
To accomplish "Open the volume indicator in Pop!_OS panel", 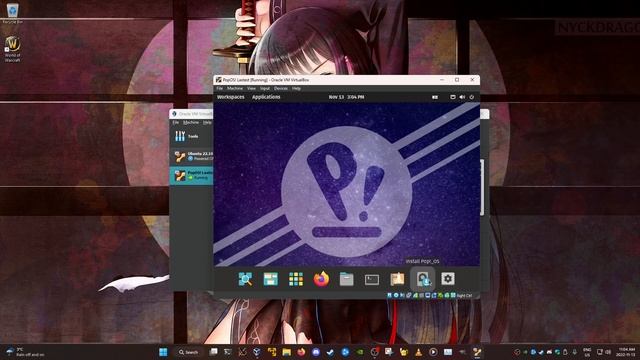I will point(462,97).
